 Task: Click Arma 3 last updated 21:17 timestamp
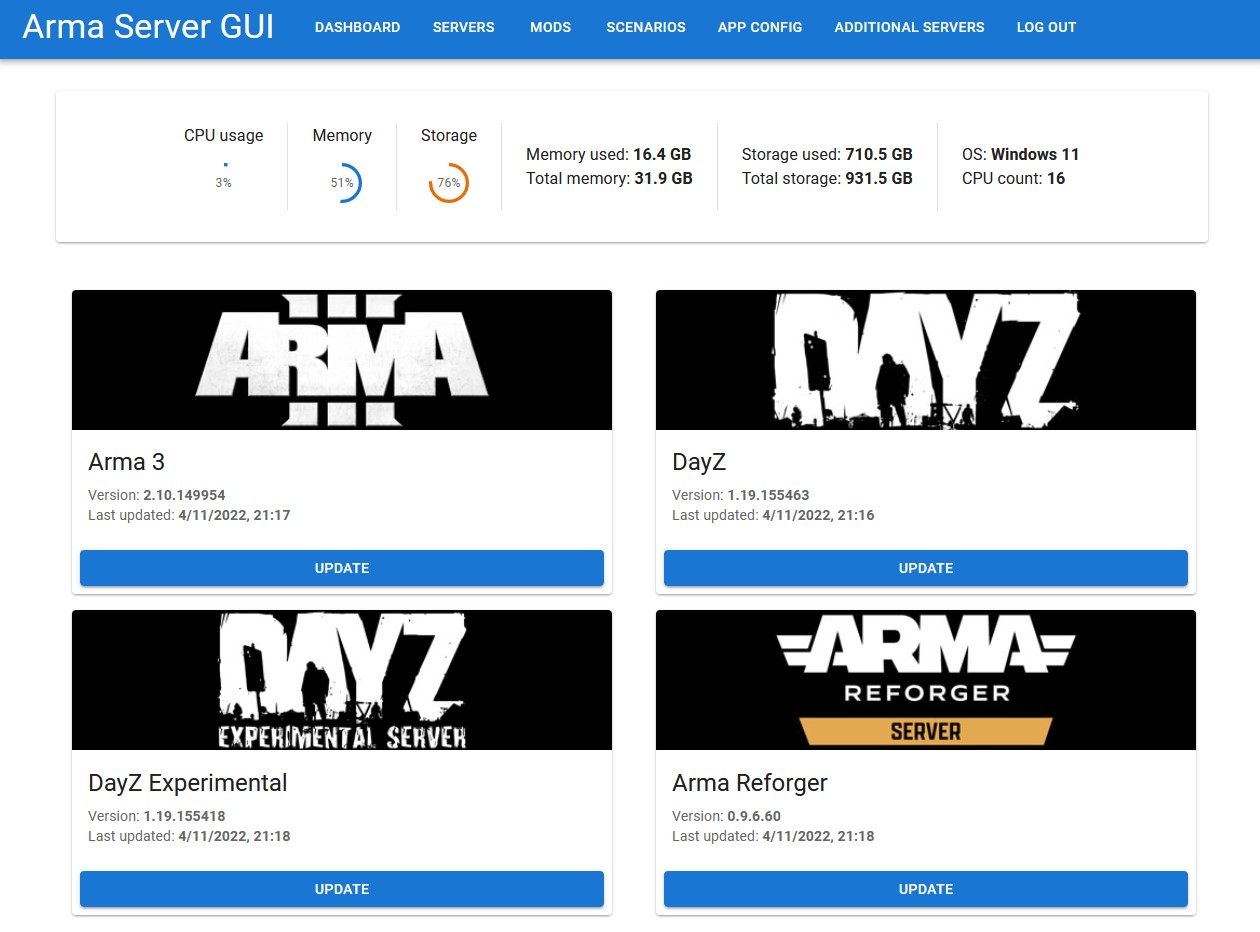click(234, 515)
